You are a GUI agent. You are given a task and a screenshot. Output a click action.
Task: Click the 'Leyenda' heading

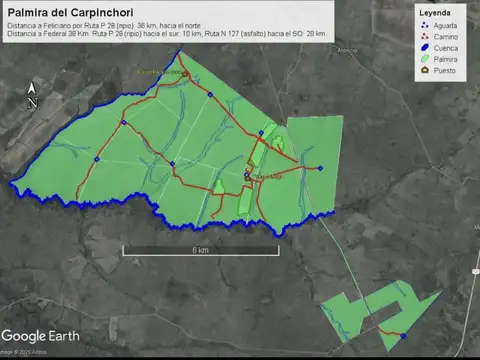435,13
